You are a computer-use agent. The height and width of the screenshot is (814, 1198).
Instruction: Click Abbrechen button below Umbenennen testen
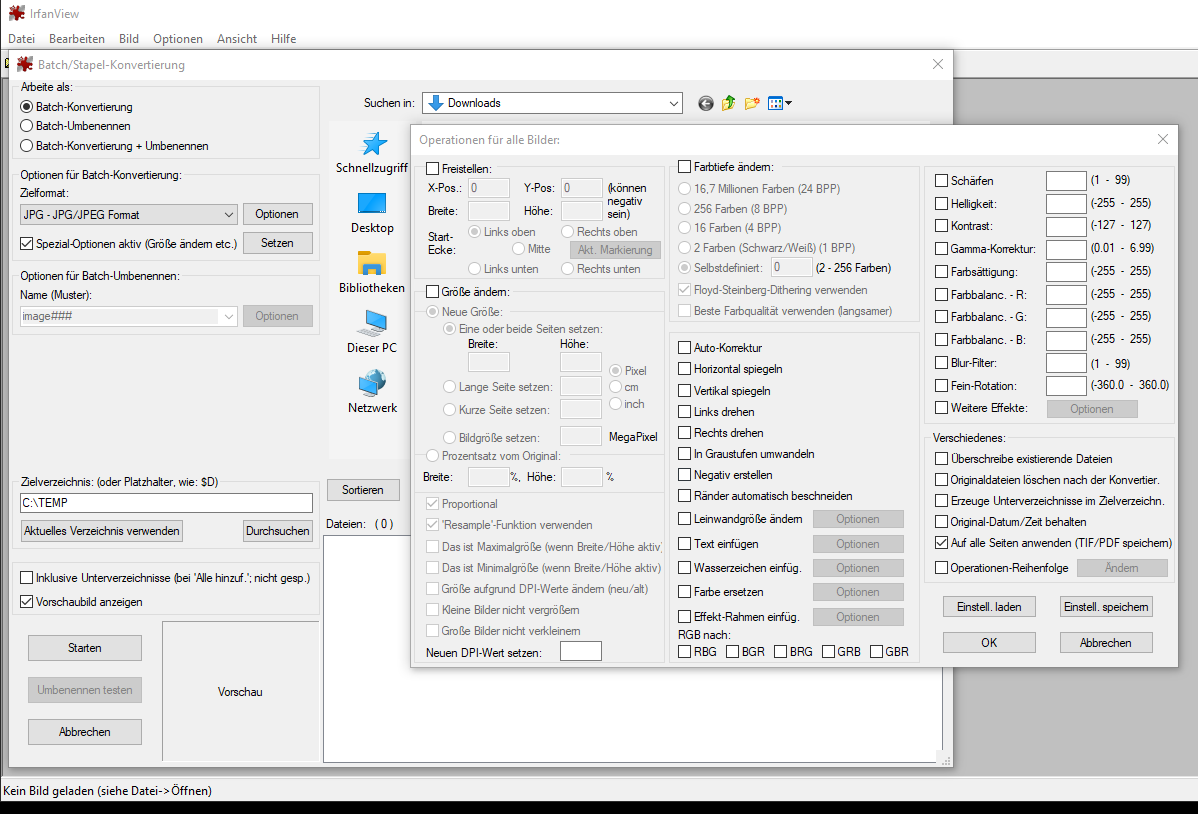tap(85, 732)
